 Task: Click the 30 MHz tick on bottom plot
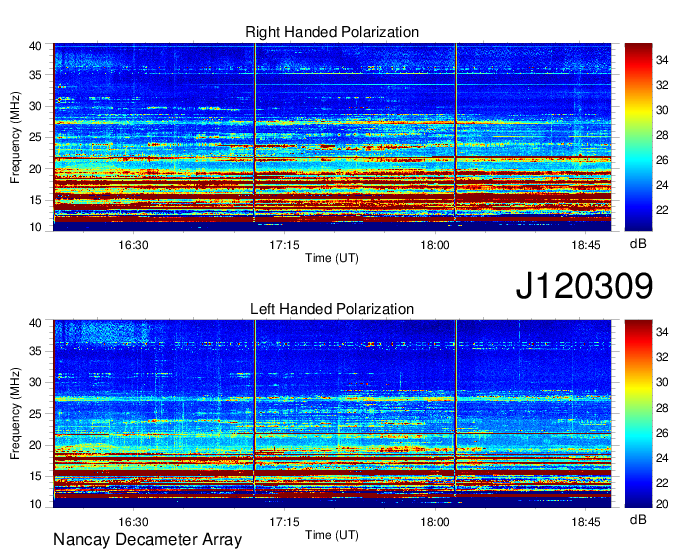35,382
